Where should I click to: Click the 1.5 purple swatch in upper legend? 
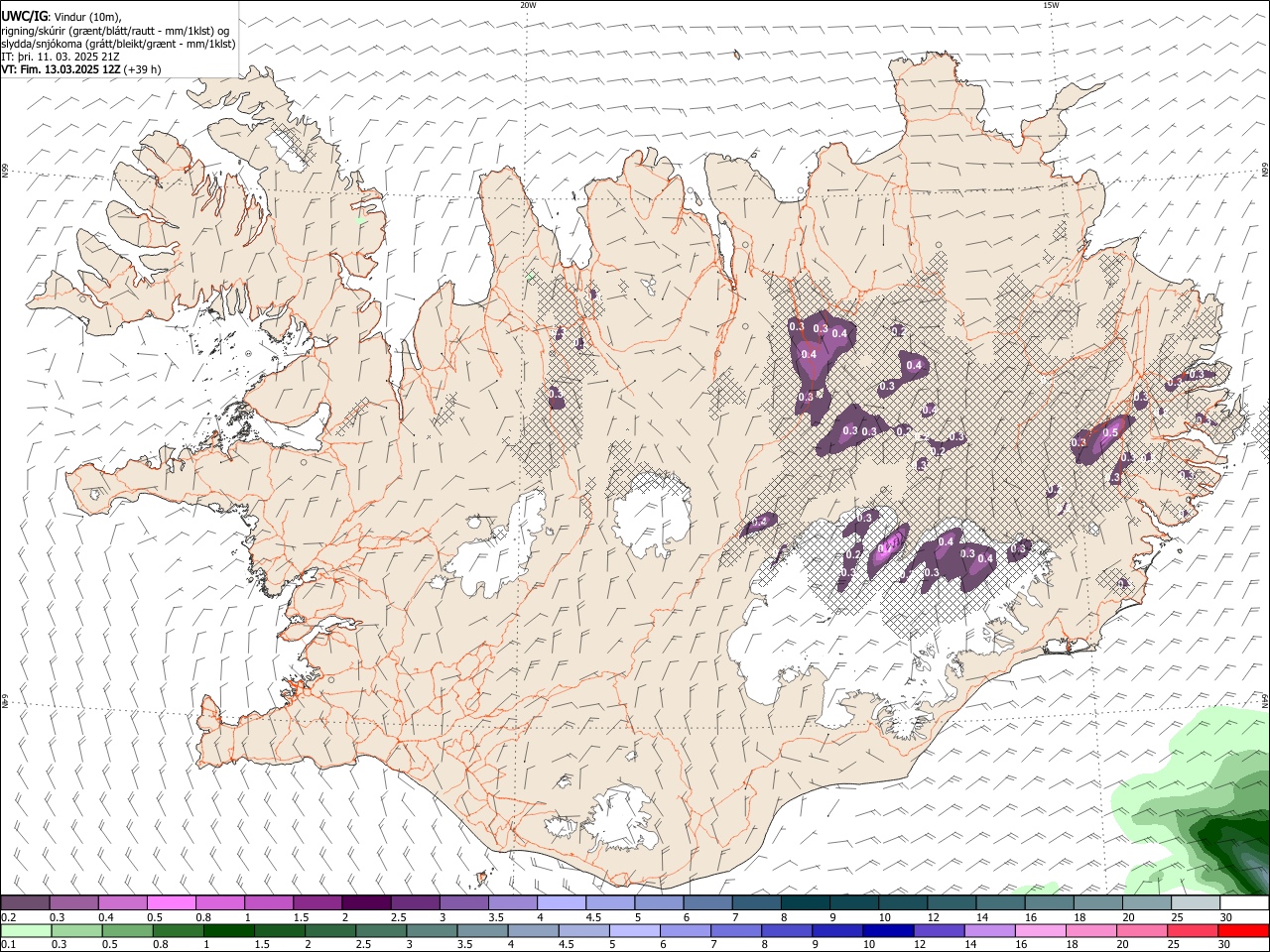coord(317,902)
